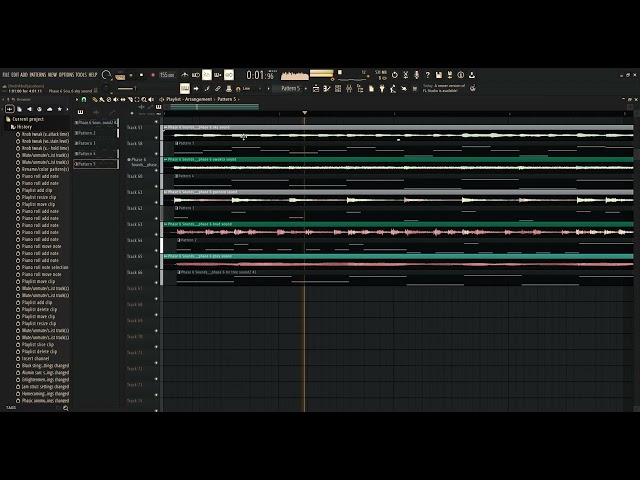The image size is (640, 480).
Task: Open the undo history clock icon
Action: pos(395,75)
